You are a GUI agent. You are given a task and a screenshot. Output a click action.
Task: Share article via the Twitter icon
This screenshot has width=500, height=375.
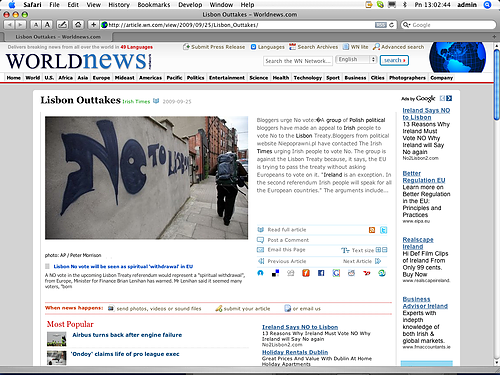click(383, 230)
